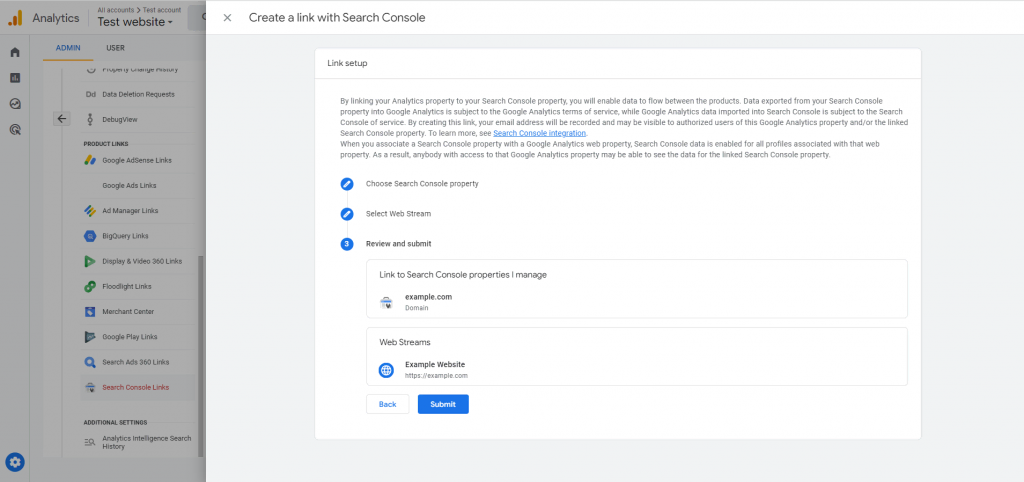Image resolution: width=1024 pixels, height=482 pixels.
Task: Open the Test website property dropdown
Action: tap(135, 22)
